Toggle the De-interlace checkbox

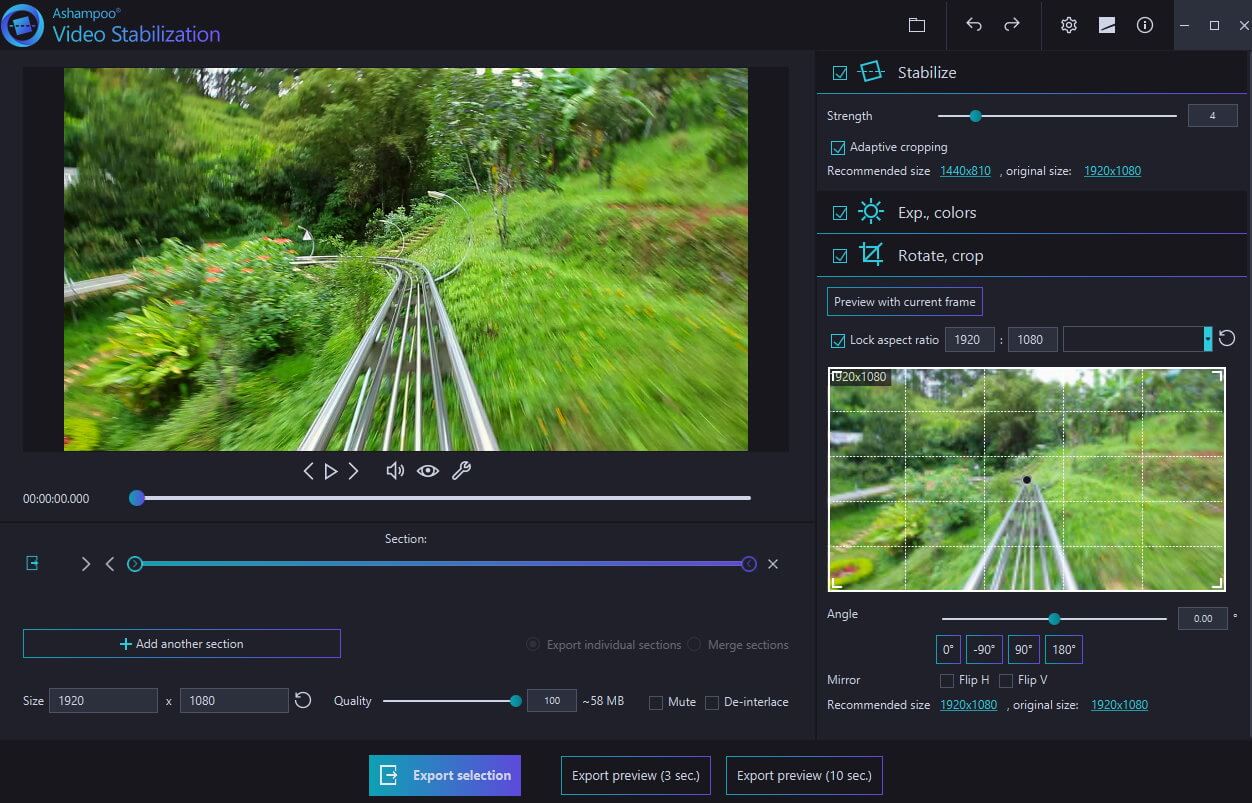[712, 702]
